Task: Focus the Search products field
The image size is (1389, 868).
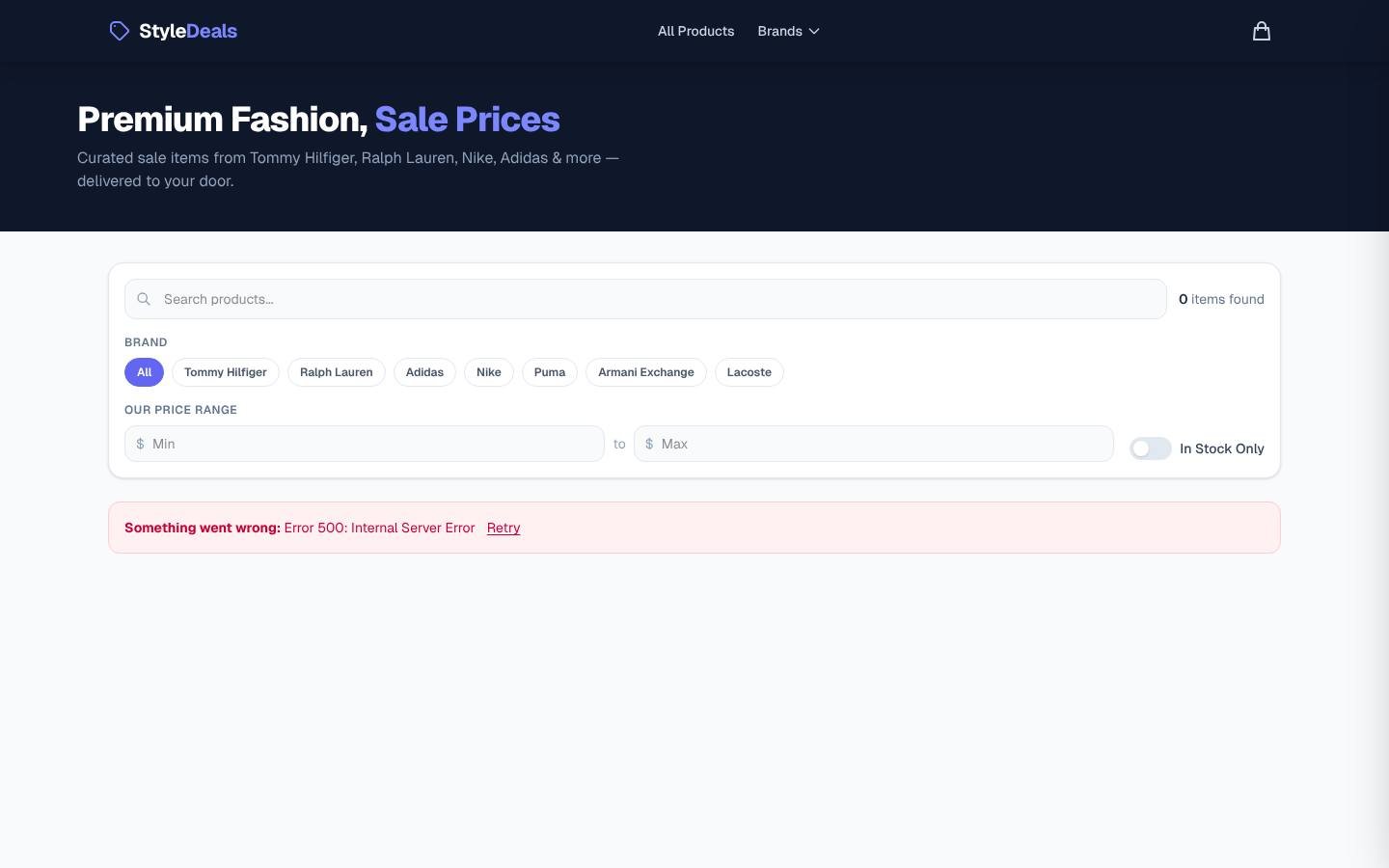Action: (645, 299)
